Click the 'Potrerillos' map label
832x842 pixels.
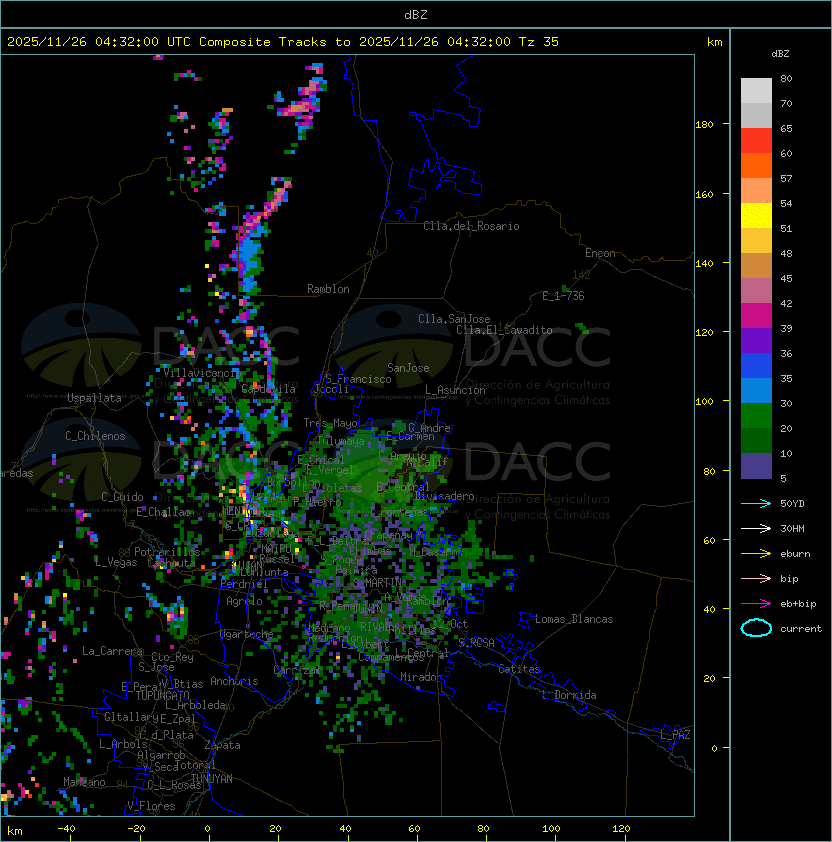pyautogui.click(x=167, y=551)
